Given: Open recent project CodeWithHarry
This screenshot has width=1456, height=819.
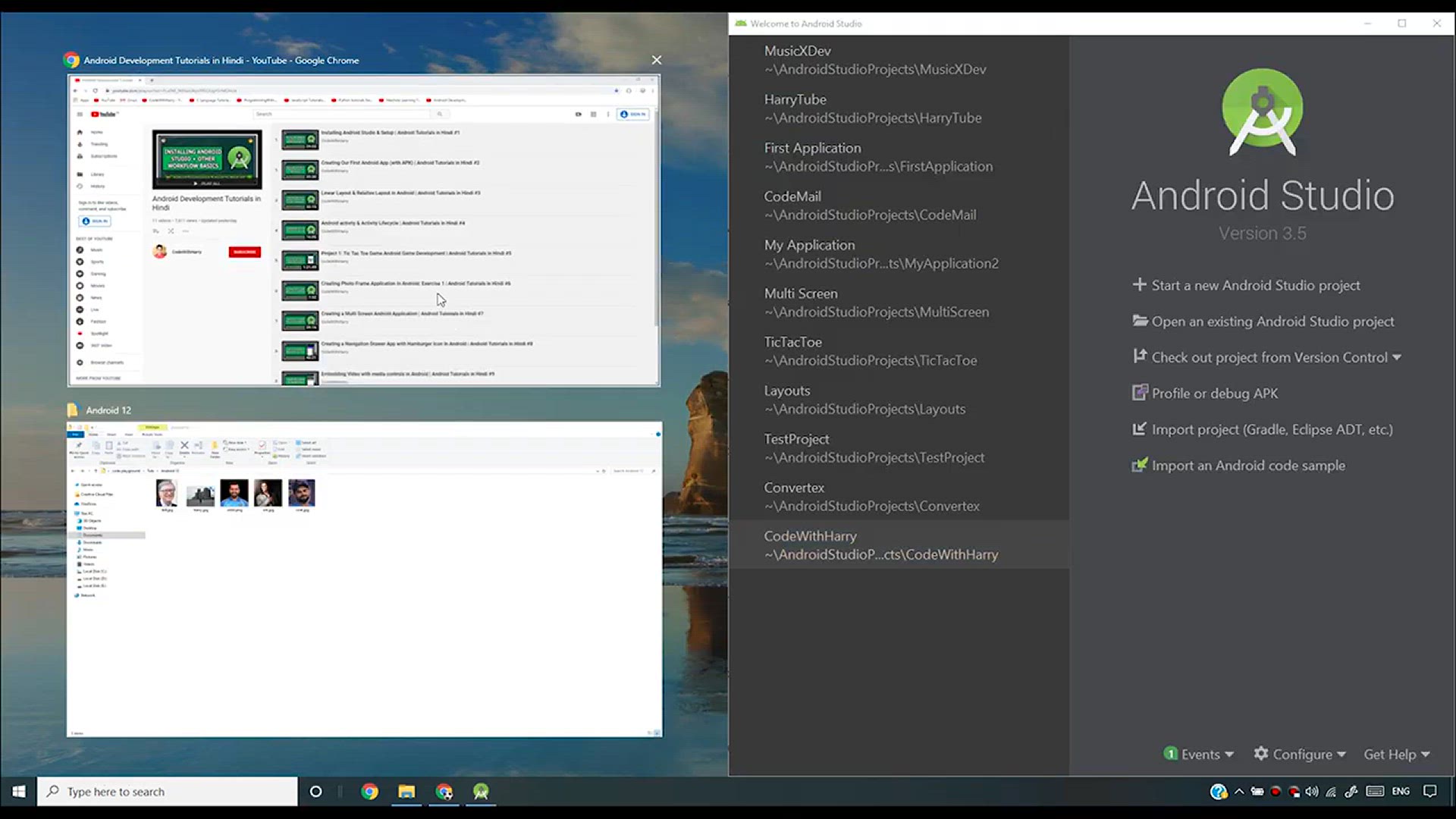Looking at the screenshot, I should click(899, 544).
